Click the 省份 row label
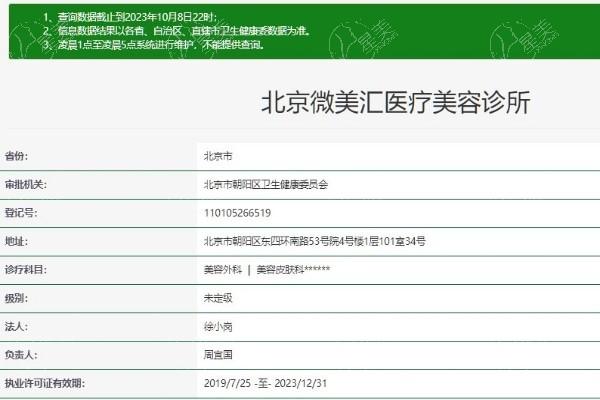The image size is (600, 400). (17, 157)
